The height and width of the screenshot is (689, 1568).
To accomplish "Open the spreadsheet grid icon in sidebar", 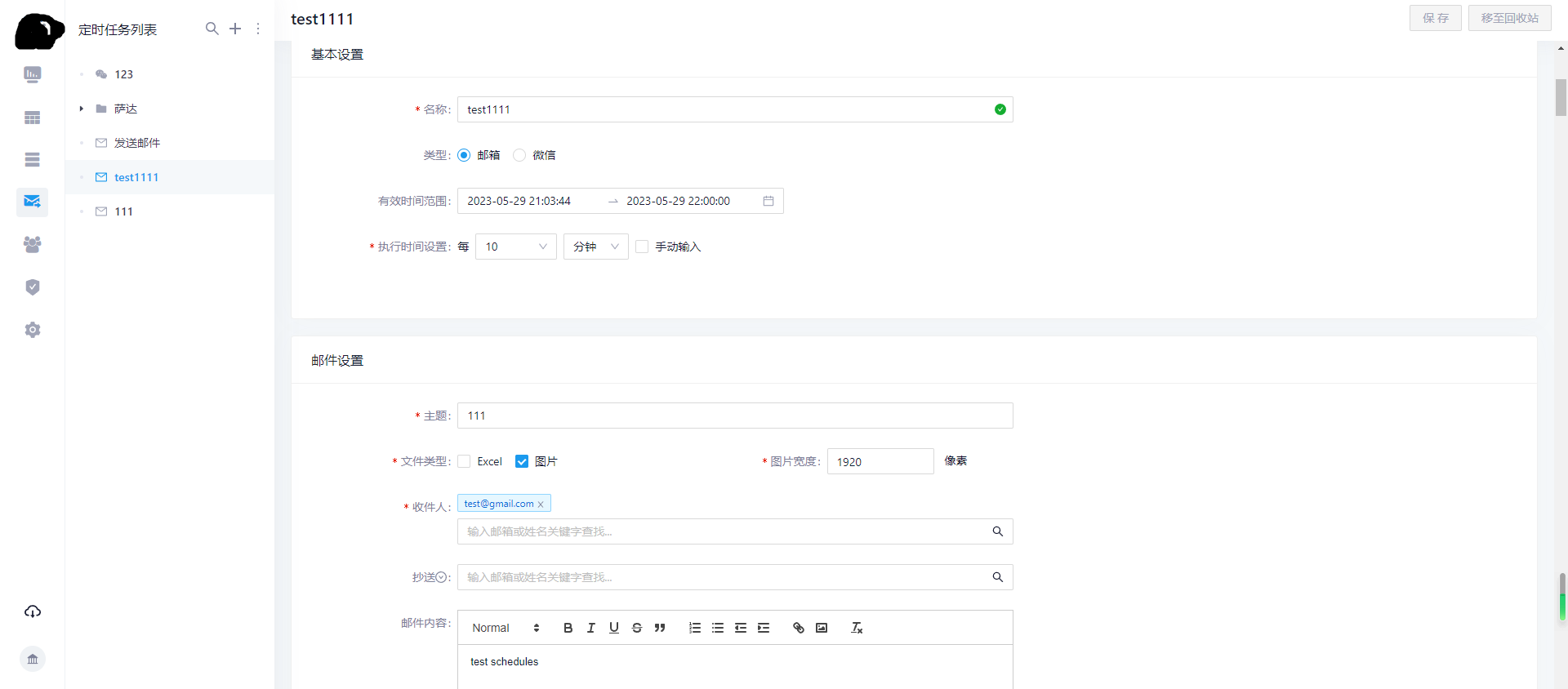I will pyautogui.click(x=32, y=118).
